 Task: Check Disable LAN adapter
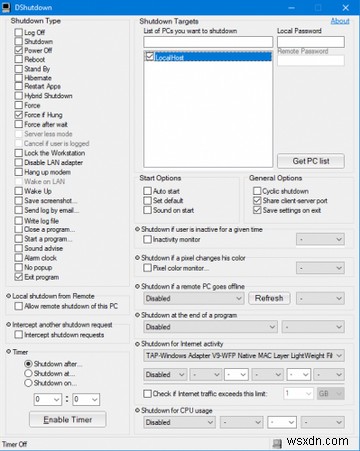19,162
